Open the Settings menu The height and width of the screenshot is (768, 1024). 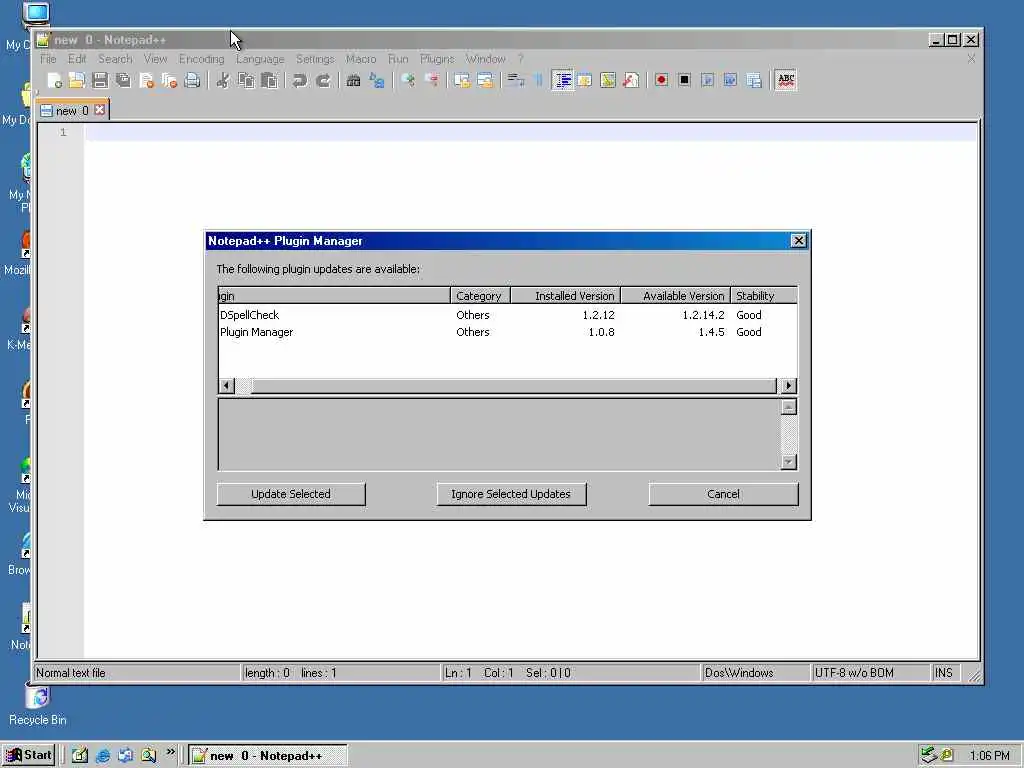315,59
